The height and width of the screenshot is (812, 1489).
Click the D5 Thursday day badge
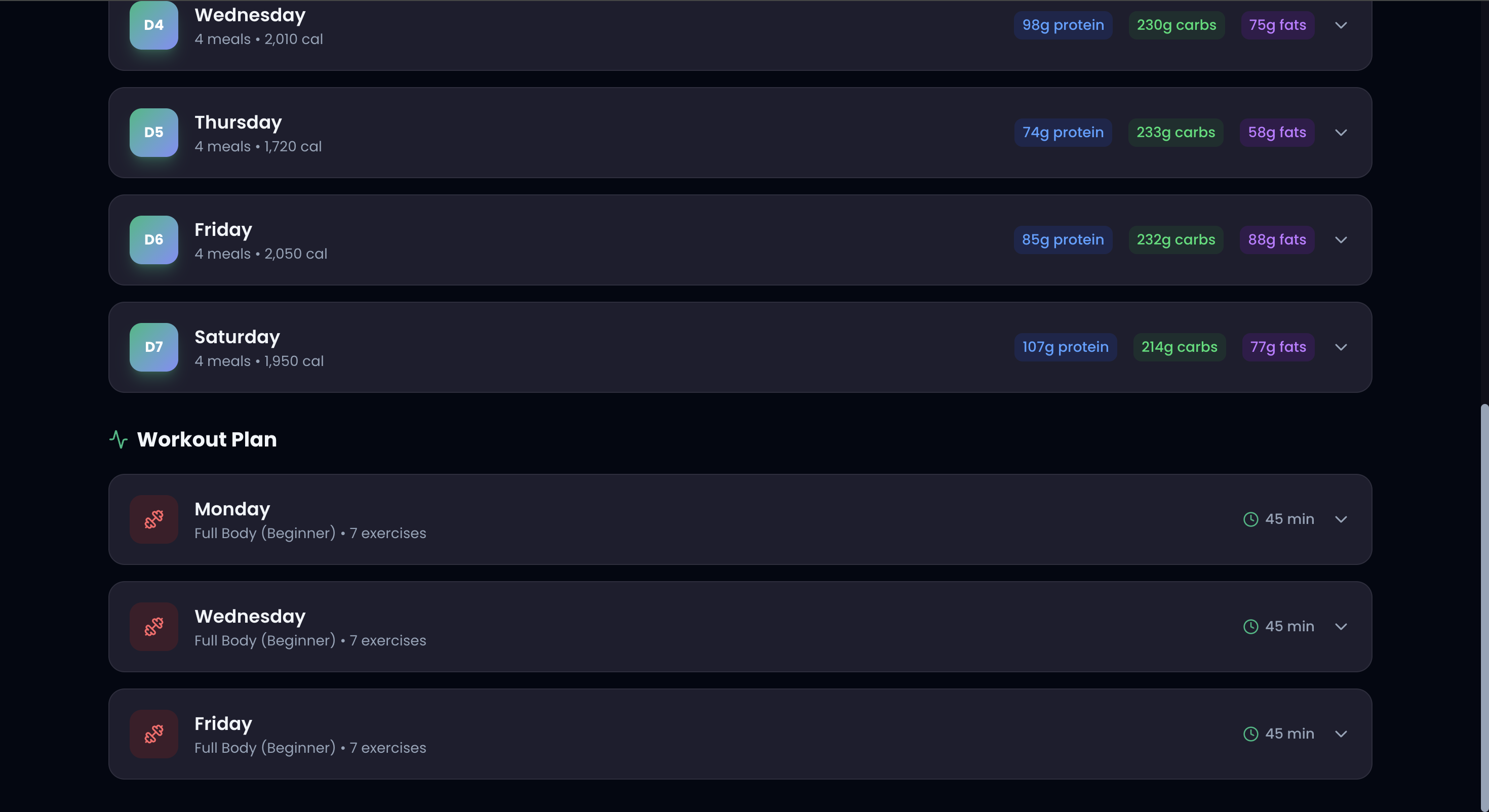[154, 132]
